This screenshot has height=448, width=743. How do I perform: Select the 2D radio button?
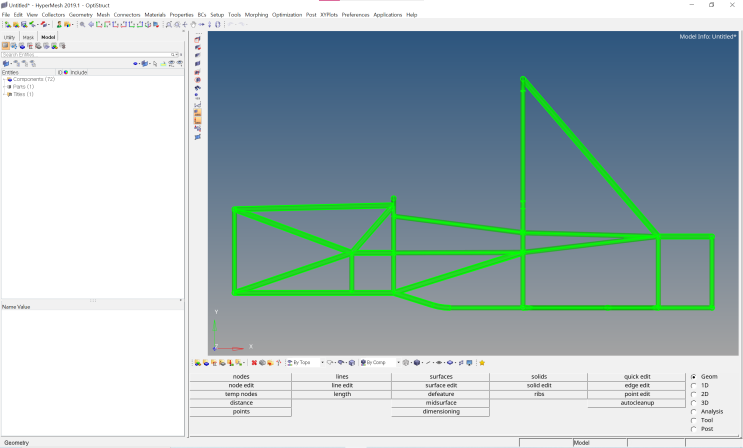click(694, 394)
